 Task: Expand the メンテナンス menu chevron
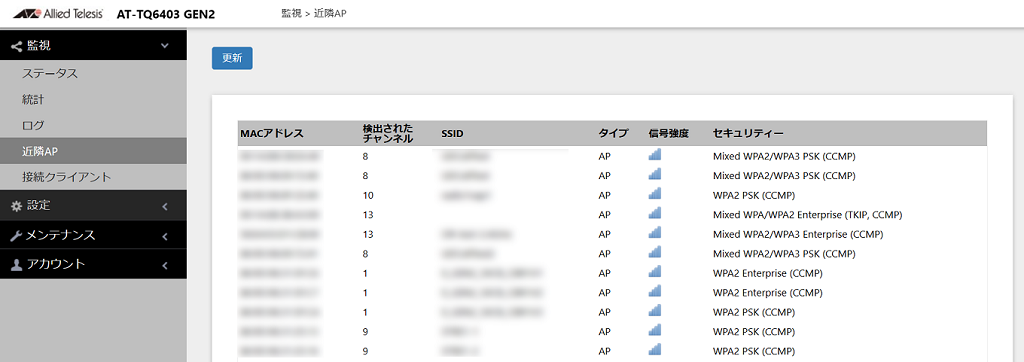165,236
